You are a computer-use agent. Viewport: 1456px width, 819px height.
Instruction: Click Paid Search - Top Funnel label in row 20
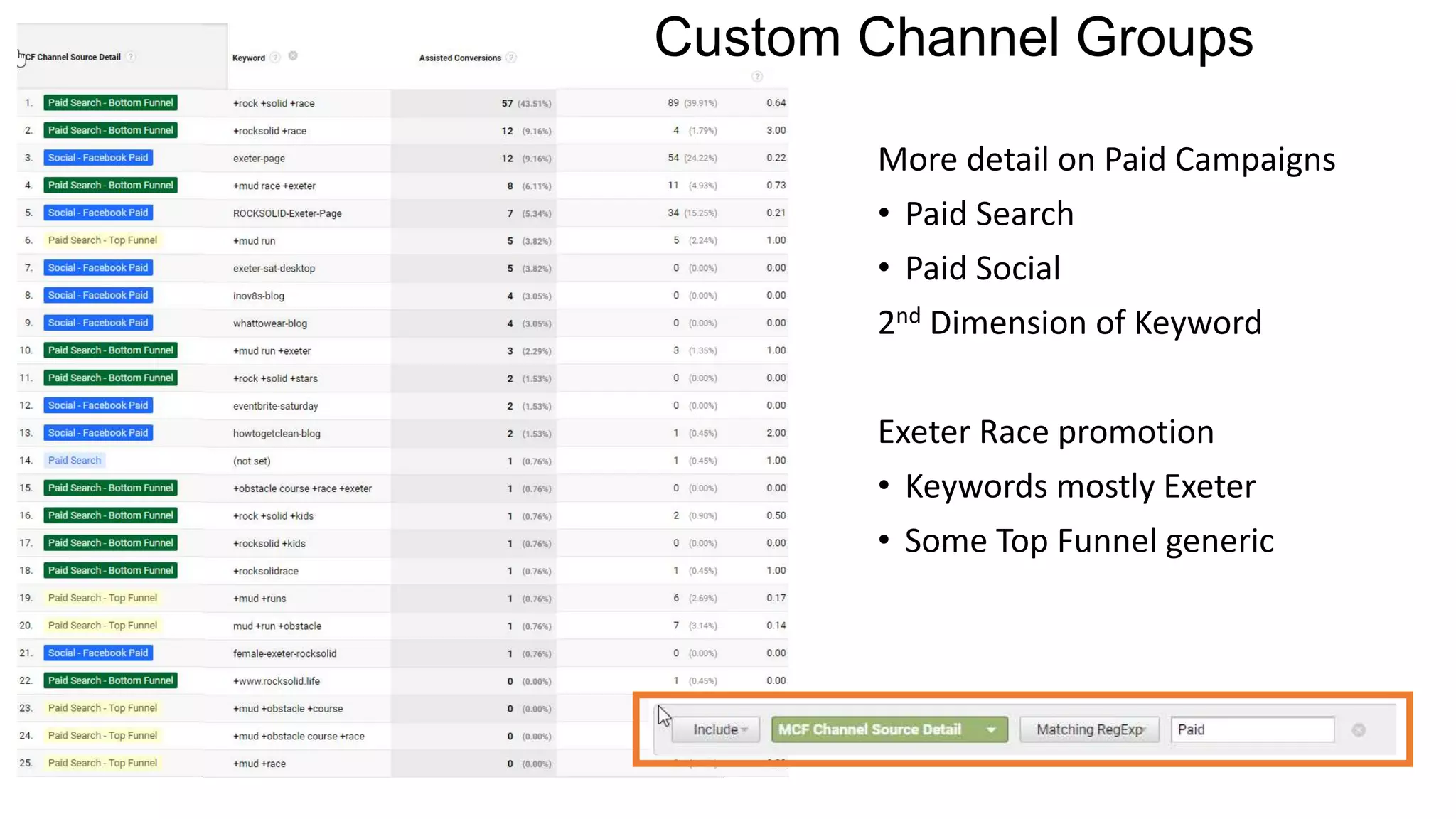tap(102, 626)
